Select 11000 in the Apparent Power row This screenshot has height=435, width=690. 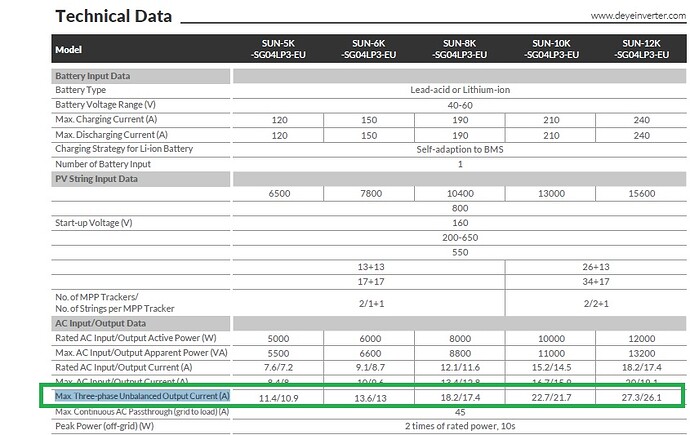pyautogui.click(x=551, y=354)
